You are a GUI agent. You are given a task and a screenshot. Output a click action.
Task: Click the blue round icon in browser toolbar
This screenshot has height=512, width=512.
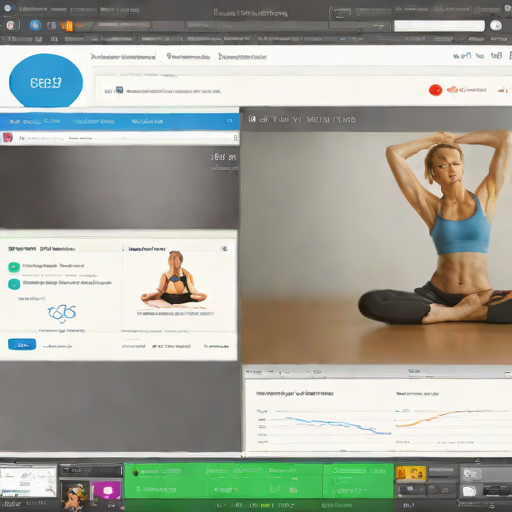tap(35, 25)
